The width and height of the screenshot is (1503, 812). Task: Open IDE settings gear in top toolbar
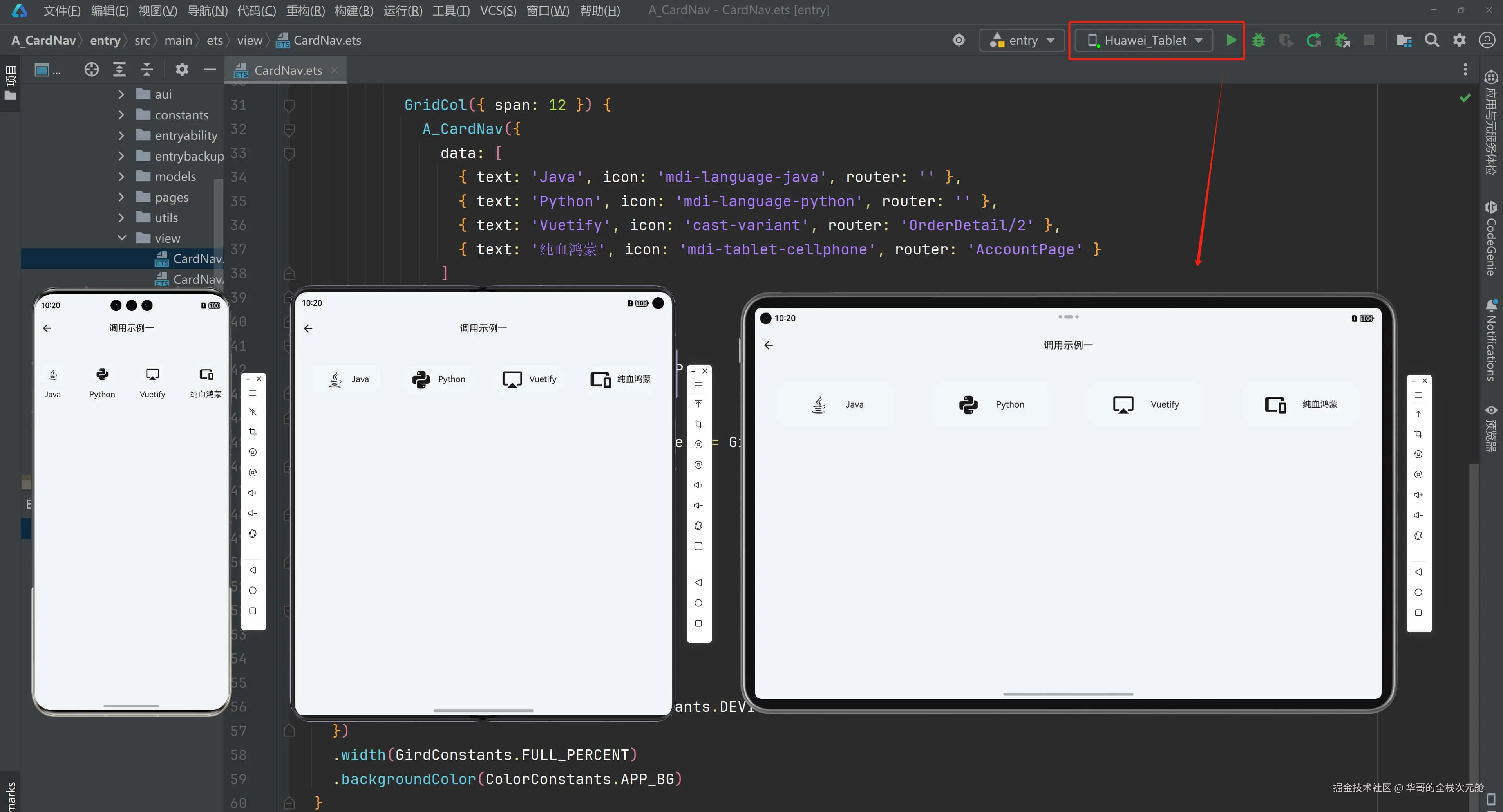point(1459,40)
